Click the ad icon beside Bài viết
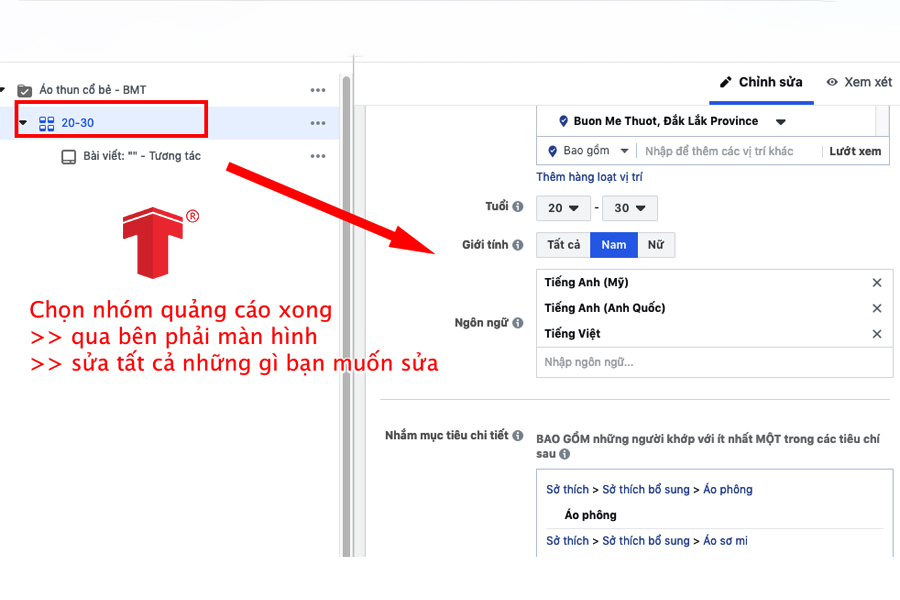This screenshot has width=900, height=600. (x=69, y=157)
